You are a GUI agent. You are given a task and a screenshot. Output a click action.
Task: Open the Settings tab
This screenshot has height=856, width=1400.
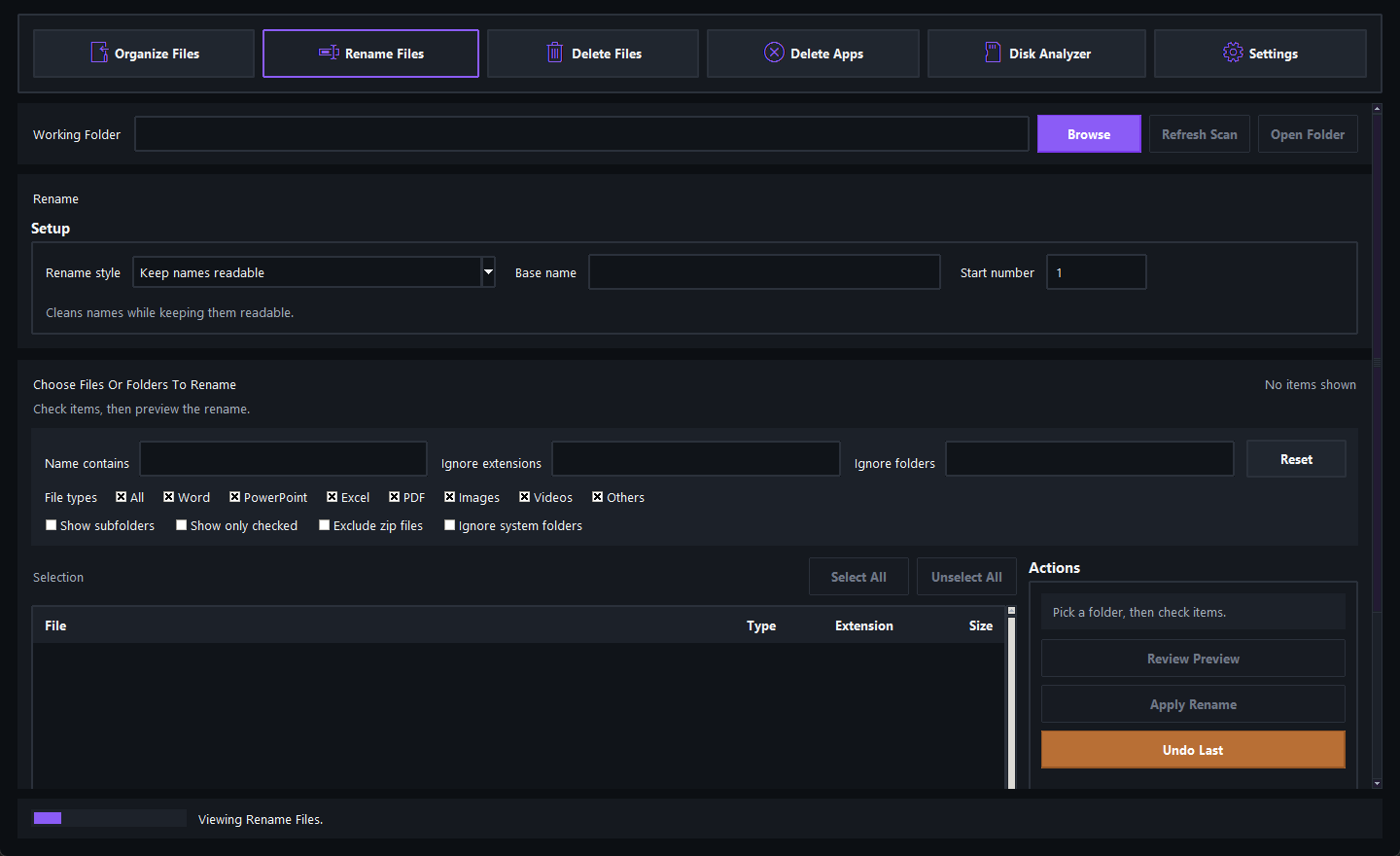(1260, 53)
